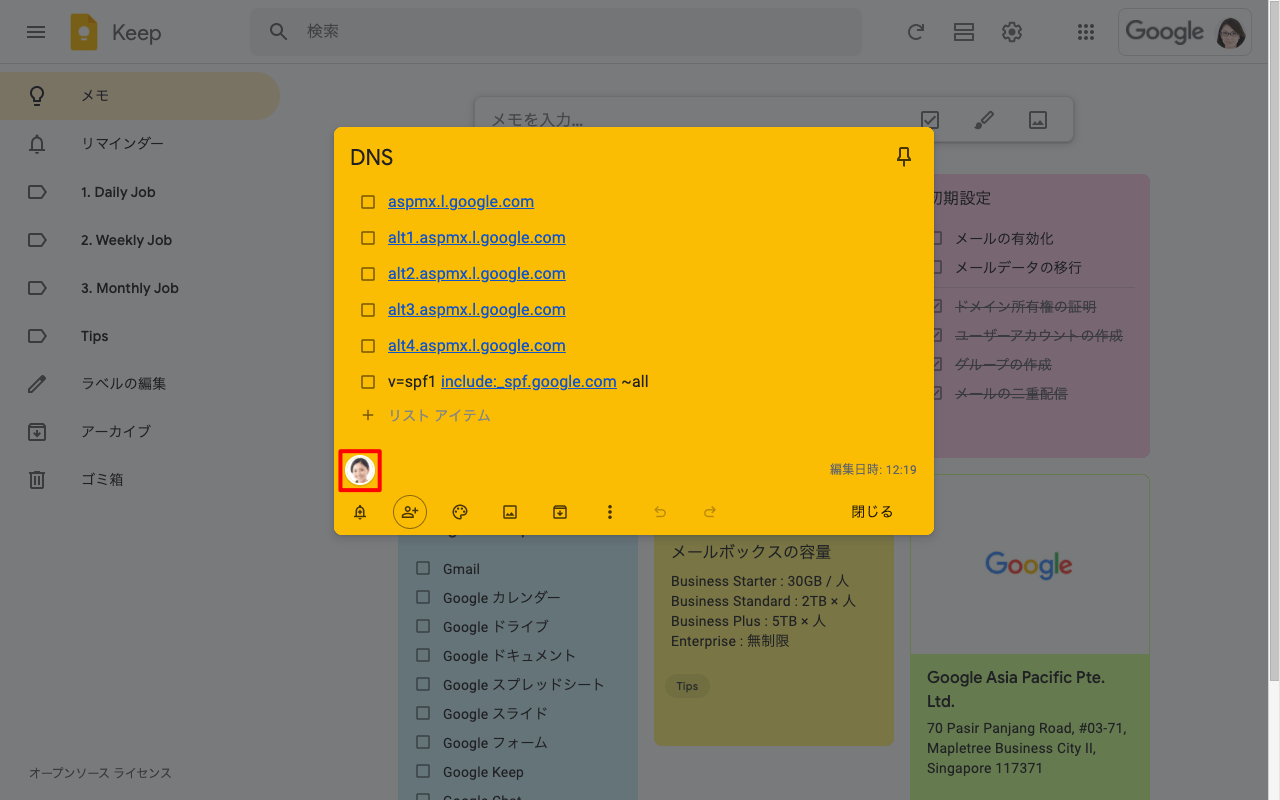This screenshot has height=800, width=1280.
Task: Click the メールボックスの容量 note title
Action: [751, 552]
